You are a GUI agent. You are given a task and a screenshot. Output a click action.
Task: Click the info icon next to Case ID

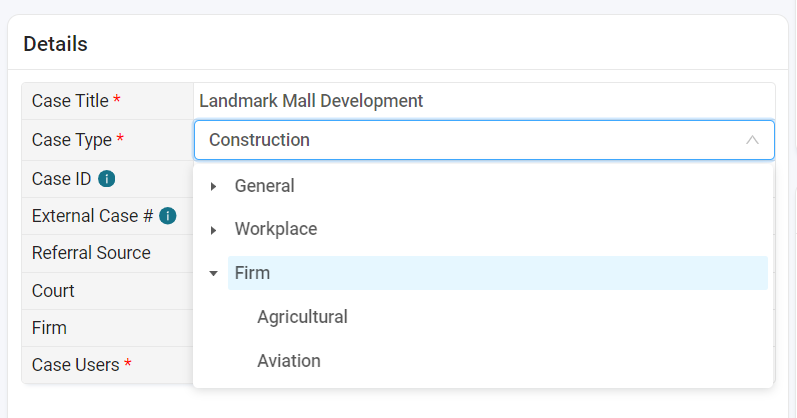click(x=107, y=179)
